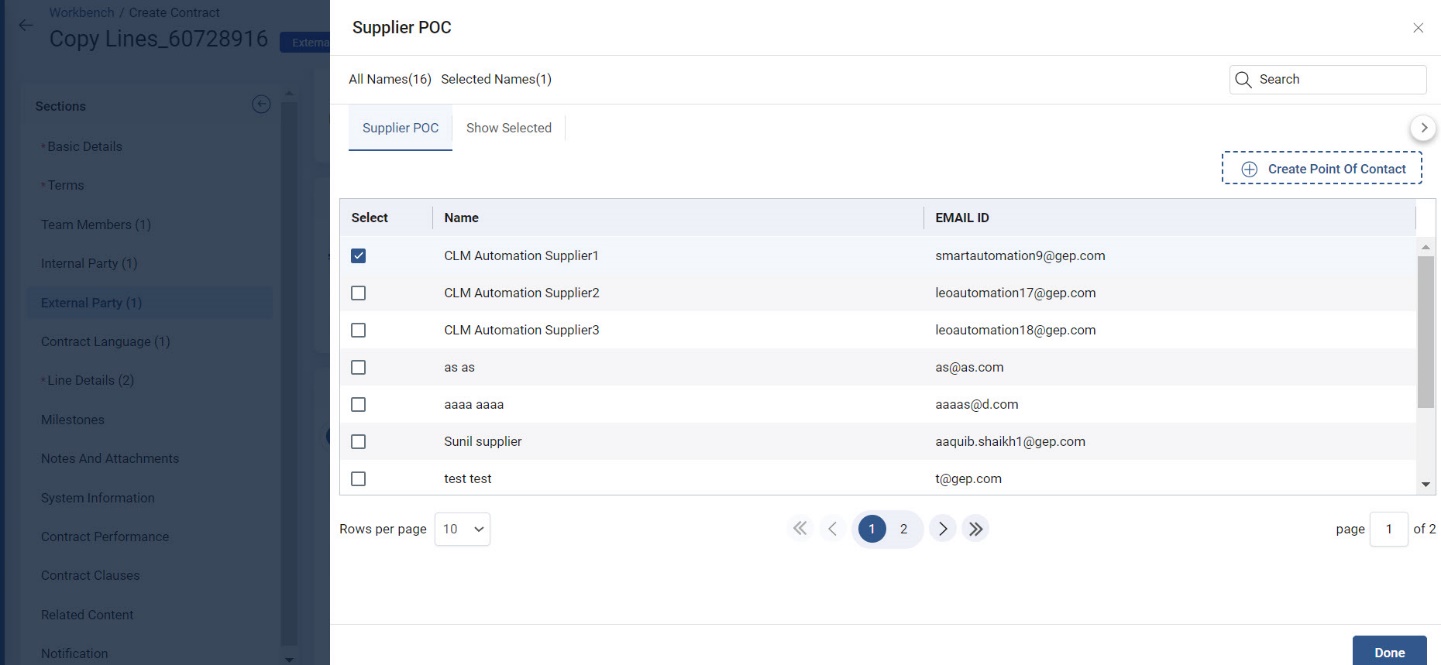Screen dimensions: 1441x665
Task: Jump to last page of results
Action: [976, 529]
